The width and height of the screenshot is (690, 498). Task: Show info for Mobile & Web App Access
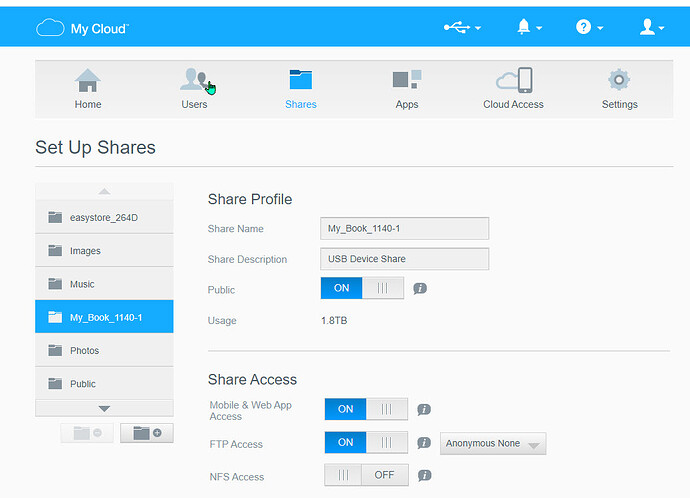point(424,410)
